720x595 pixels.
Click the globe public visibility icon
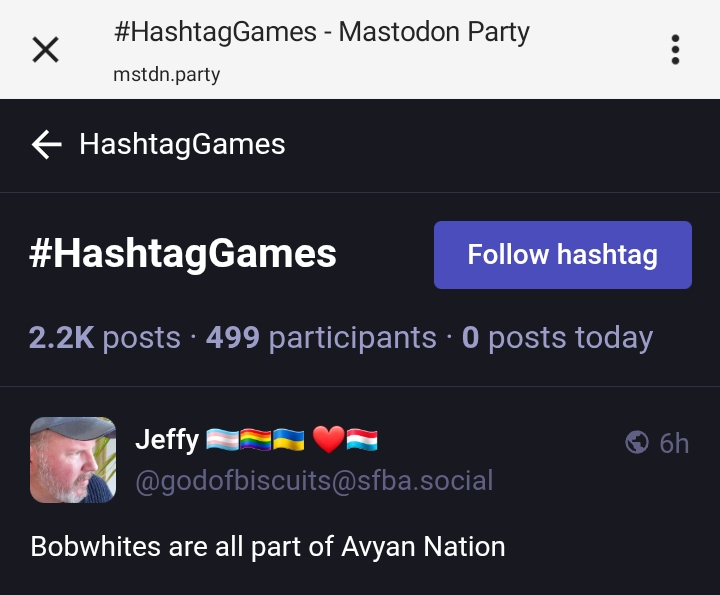[637, 442]
